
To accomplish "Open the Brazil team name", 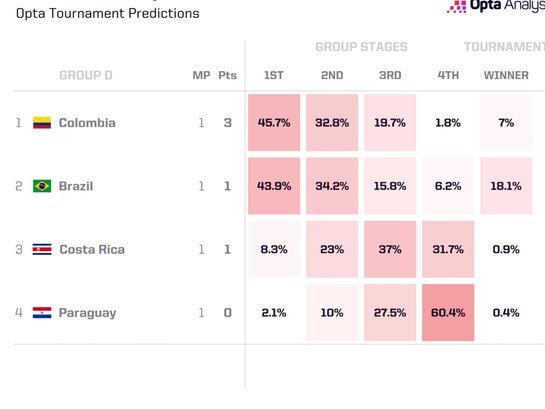I will (x=76, y=186).
